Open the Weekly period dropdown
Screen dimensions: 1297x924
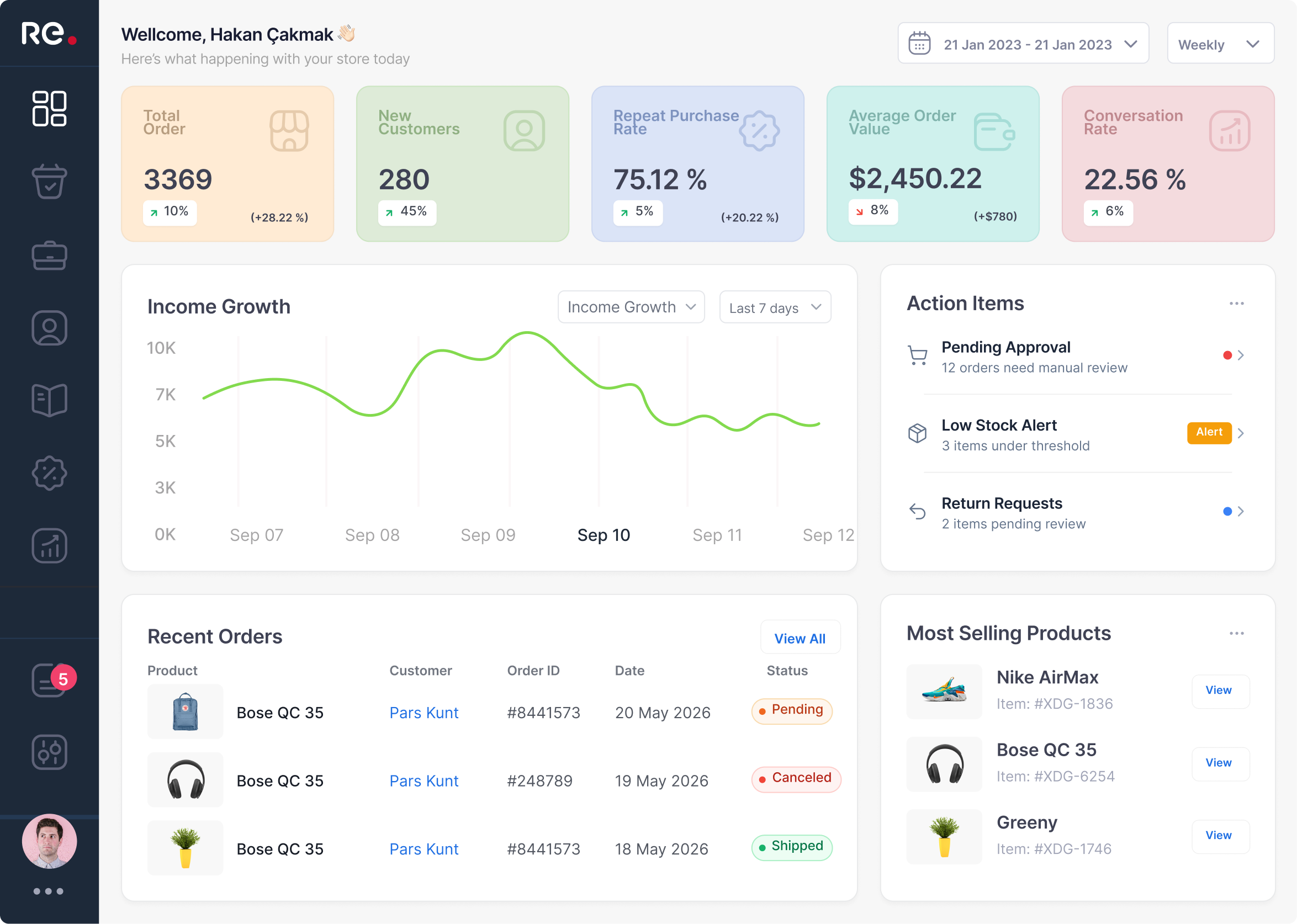tap(1220, 43)
